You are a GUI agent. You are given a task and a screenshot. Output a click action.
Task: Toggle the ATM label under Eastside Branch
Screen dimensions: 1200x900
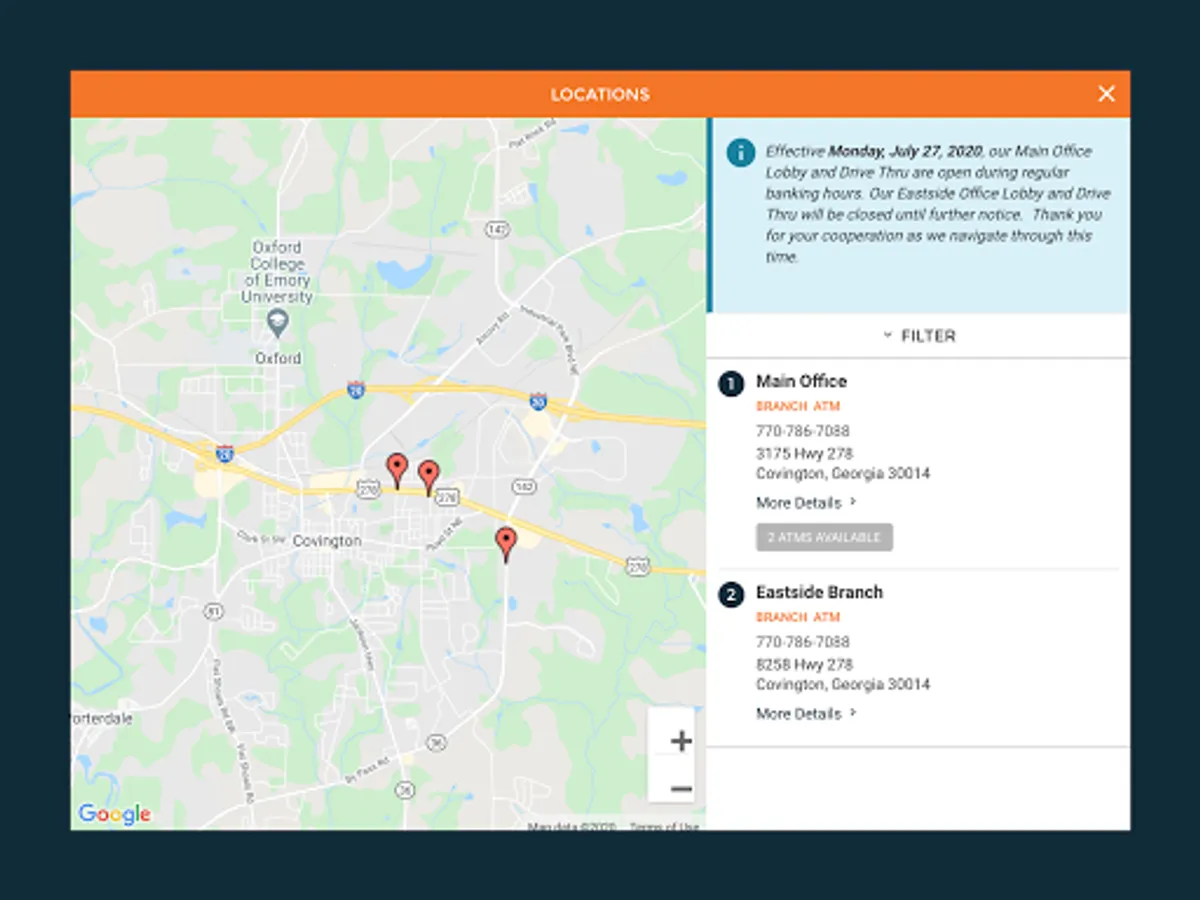825,617
